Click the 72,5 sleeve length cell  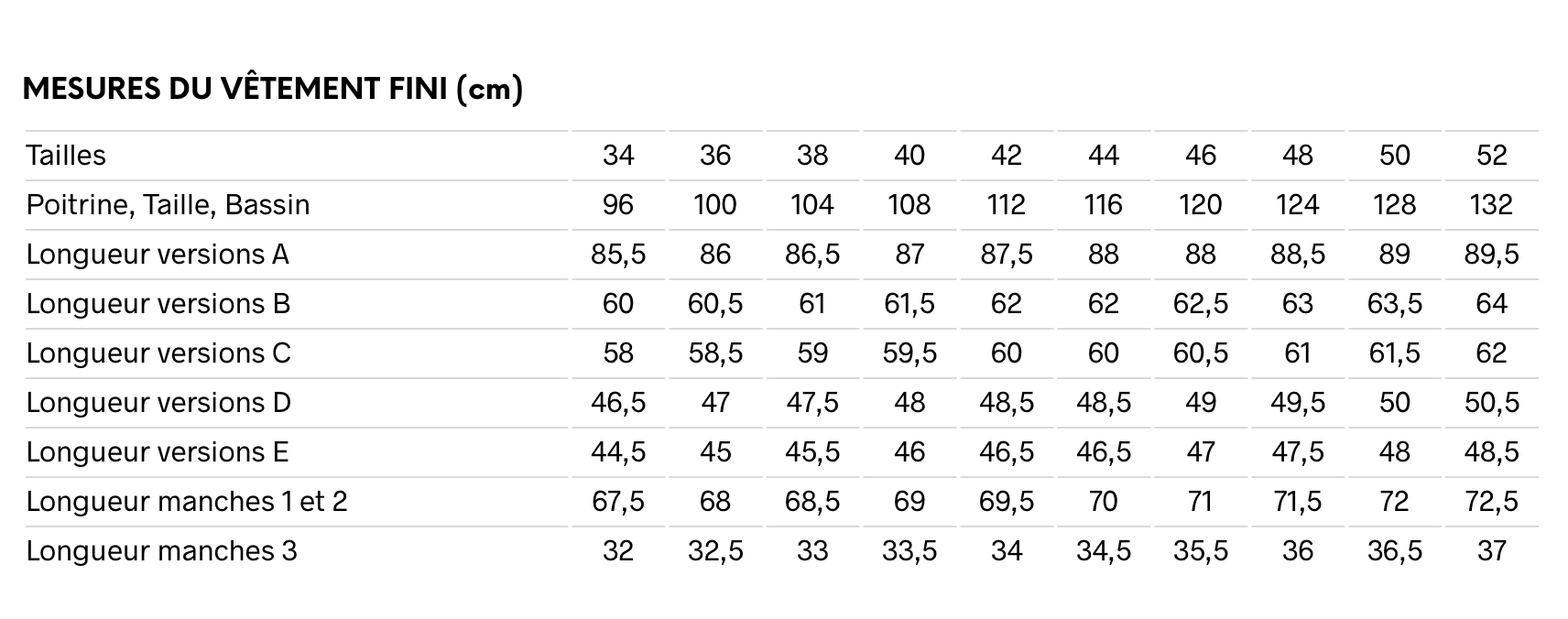pos(1491,502)
